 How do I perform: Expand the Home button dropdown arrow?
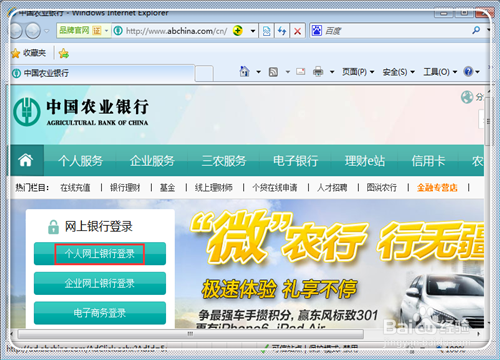(258, 72)
